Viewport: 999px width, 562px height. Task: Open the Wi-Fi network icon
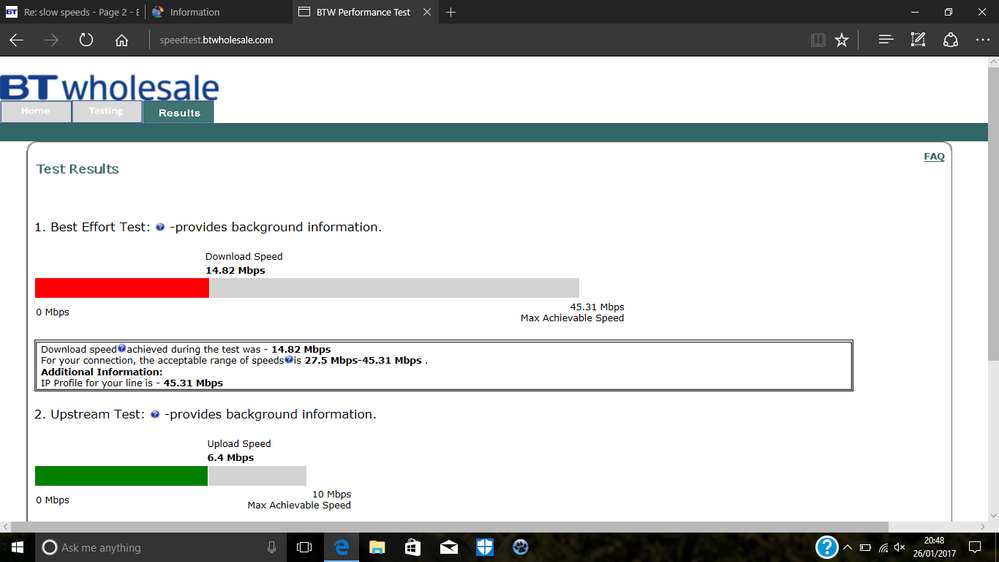tap(883, 547)
